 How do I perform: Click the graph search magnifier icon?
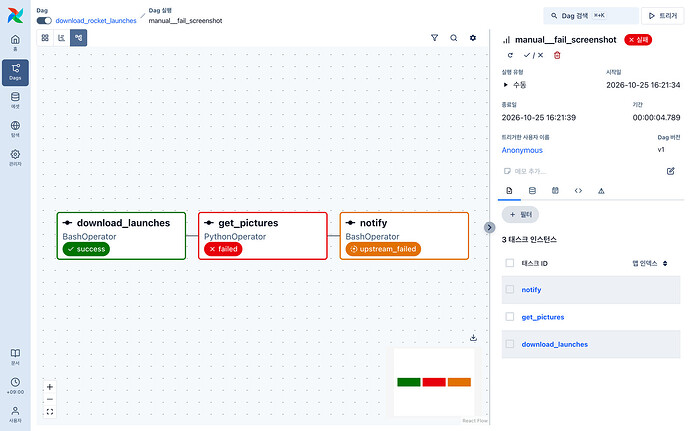tap(454, 38)
